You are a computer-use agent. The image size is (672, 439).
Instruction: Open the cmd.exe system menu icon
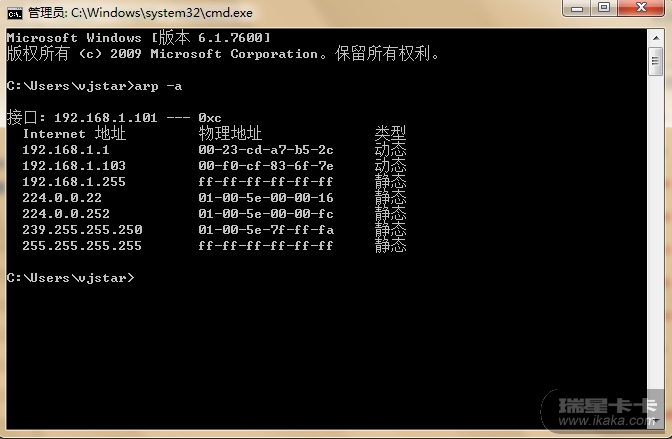pos(15,13)
